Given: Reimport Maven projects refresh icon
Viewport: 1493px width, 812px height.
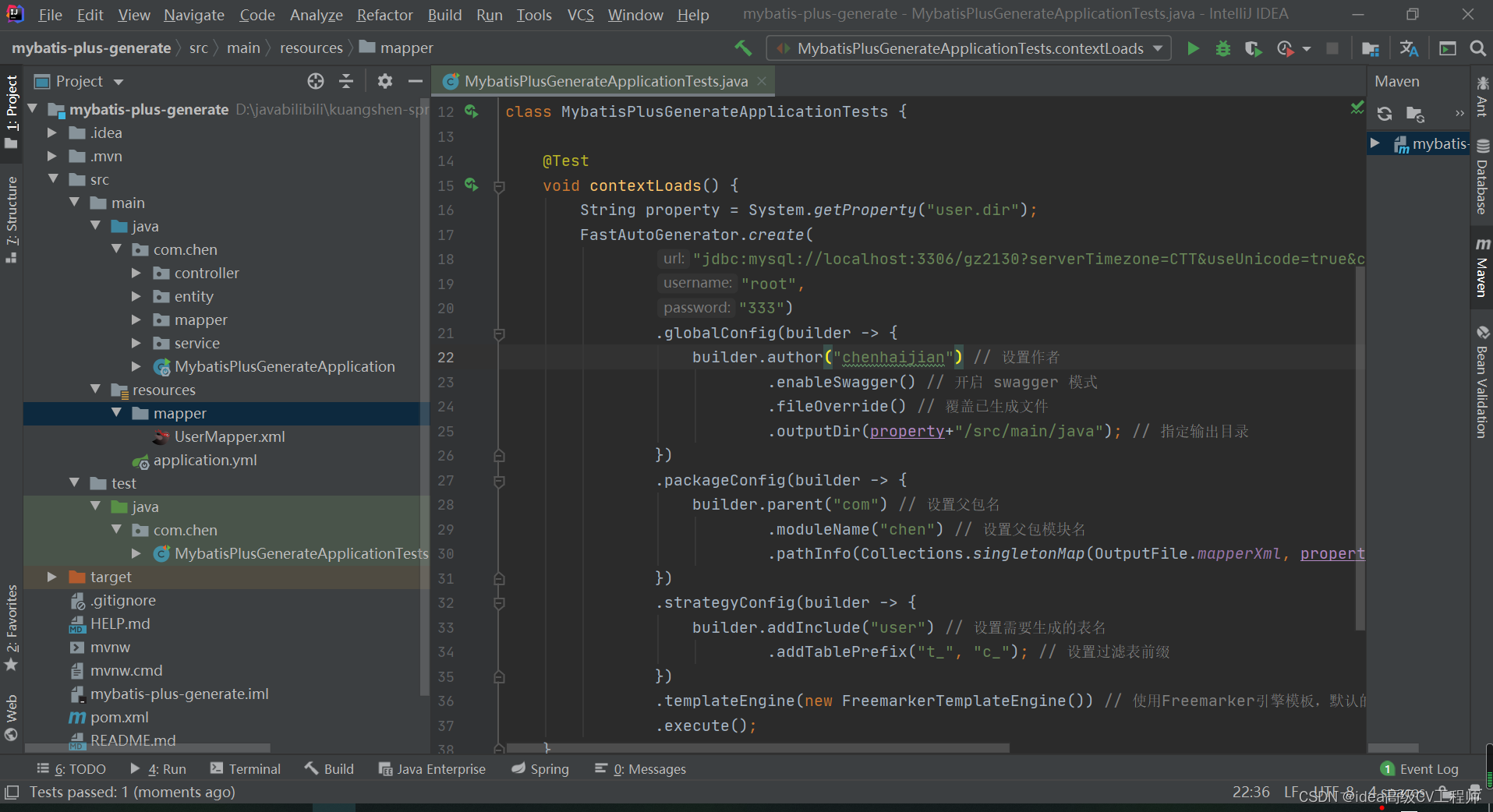Looking at the screenshot, I should click(x=1385, y=114).
